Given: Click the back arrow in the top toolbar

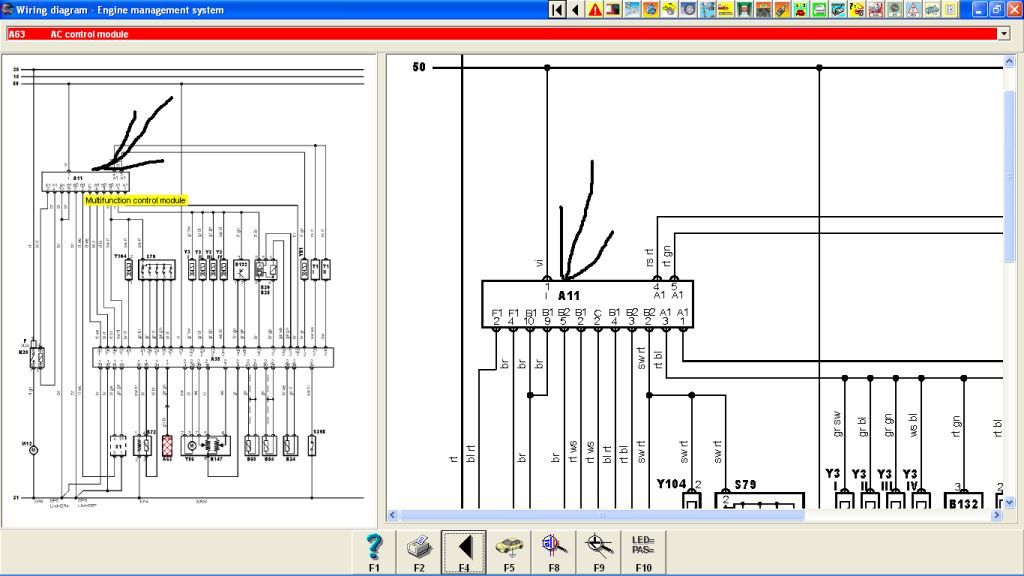Looking at the screenshot, I should point(576,9).
